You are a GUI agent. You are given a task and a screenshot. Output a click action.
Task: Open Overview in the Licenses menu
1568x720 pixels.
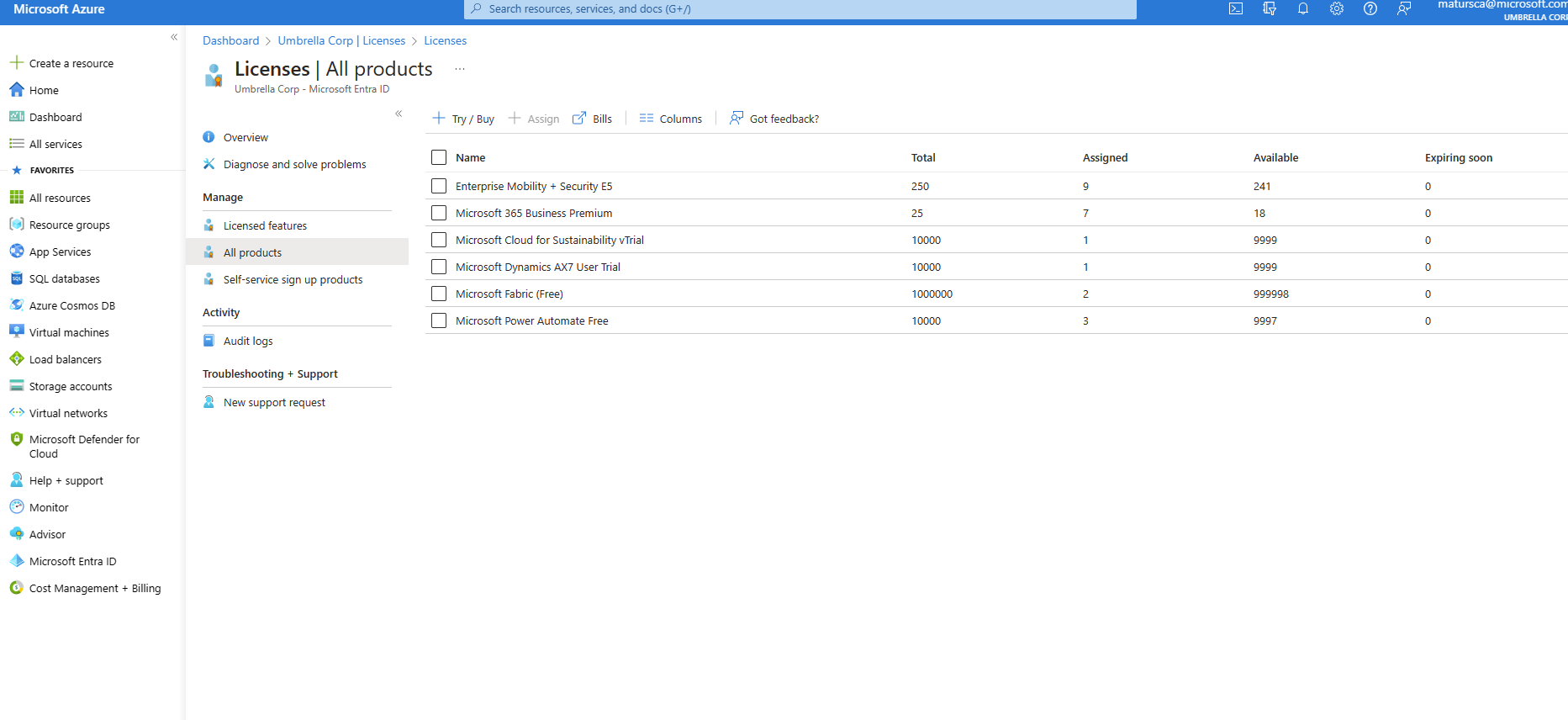click(x=297, y=137)
